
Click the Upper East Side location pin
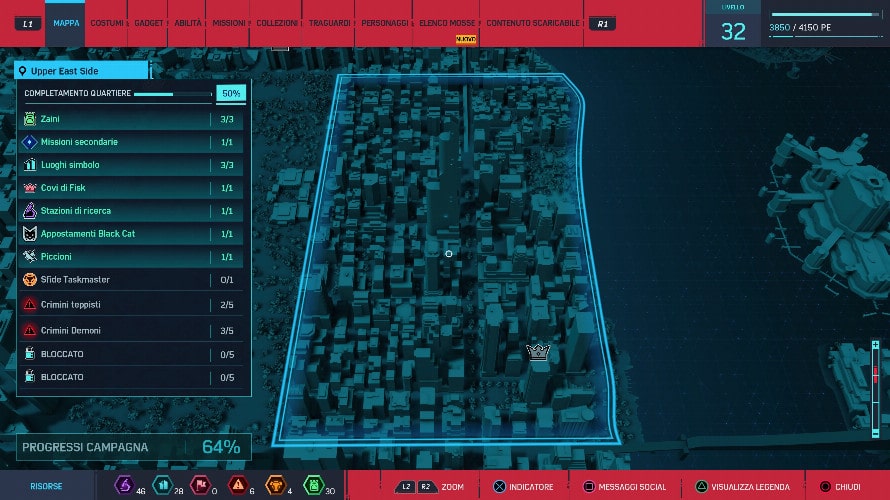[23, 72]
